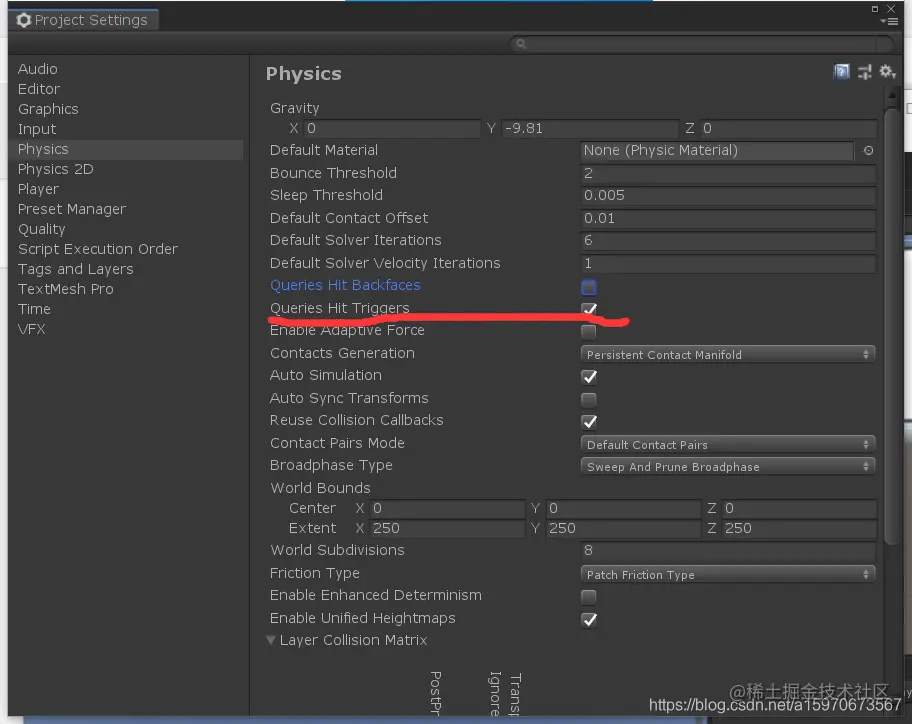912x724 pixels.
Task: Uncheck Reuse Collision Callbacks
Action: point(589,422)
